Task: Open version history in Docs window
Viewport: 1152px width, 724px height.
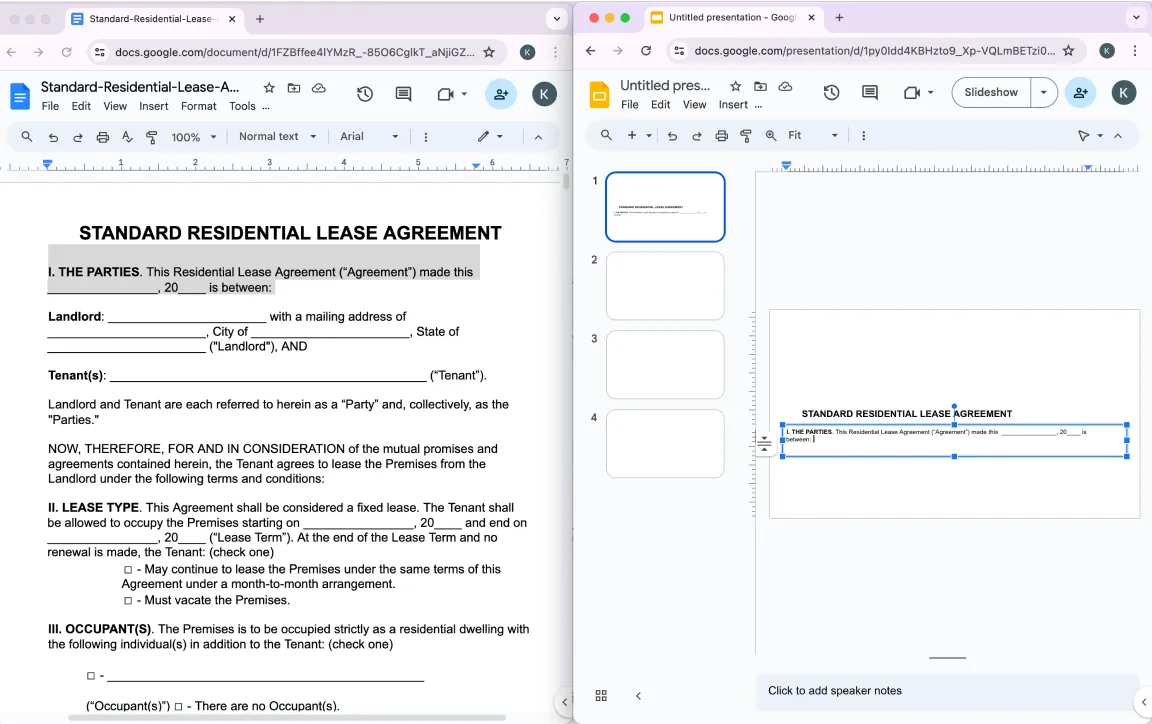Action: pos(365,94)
